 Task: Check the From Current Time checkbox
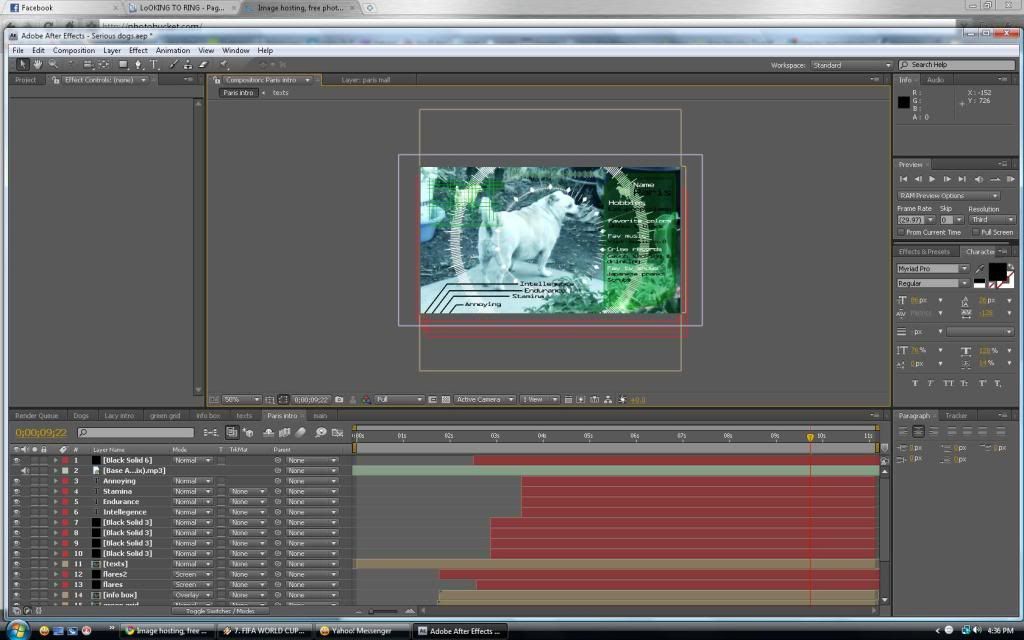pyautogui.click(x=901, y=232)
